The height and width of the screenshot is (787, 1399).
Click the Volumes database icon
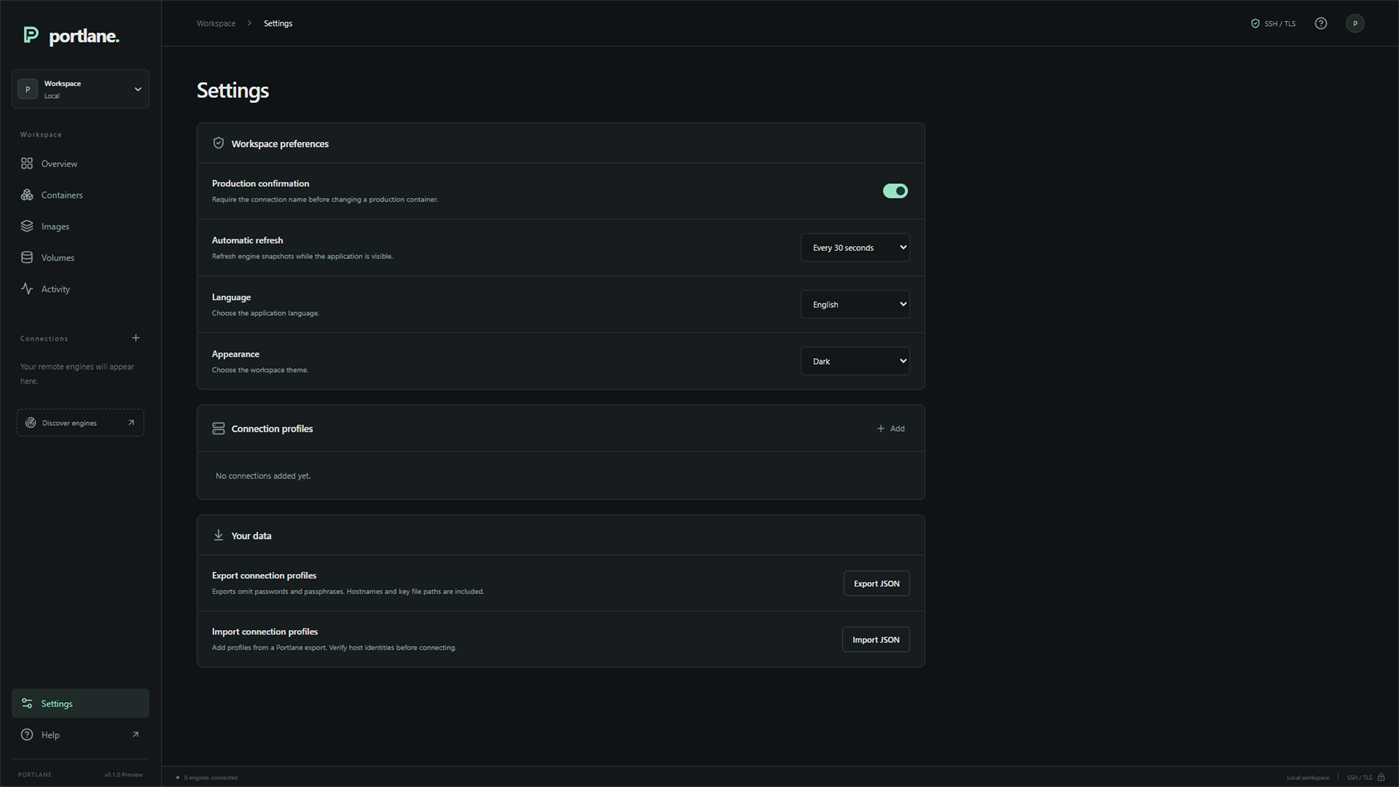point(27,257)
